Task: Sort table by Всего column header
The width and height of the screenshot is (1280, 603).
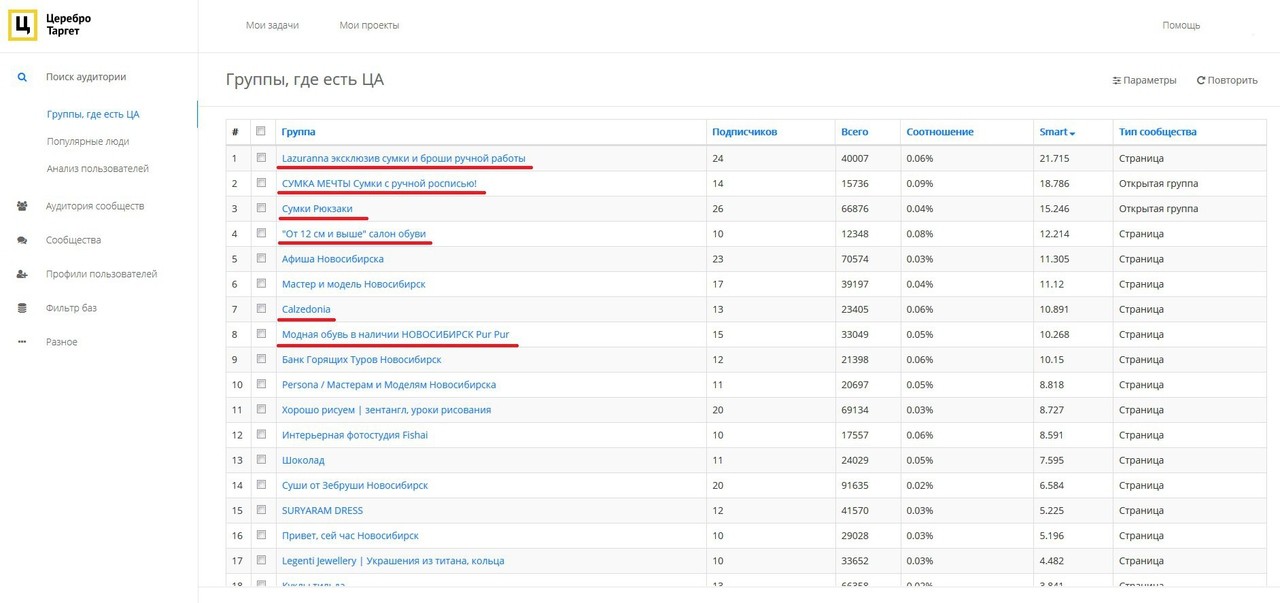Action: [x=855, y=132]
